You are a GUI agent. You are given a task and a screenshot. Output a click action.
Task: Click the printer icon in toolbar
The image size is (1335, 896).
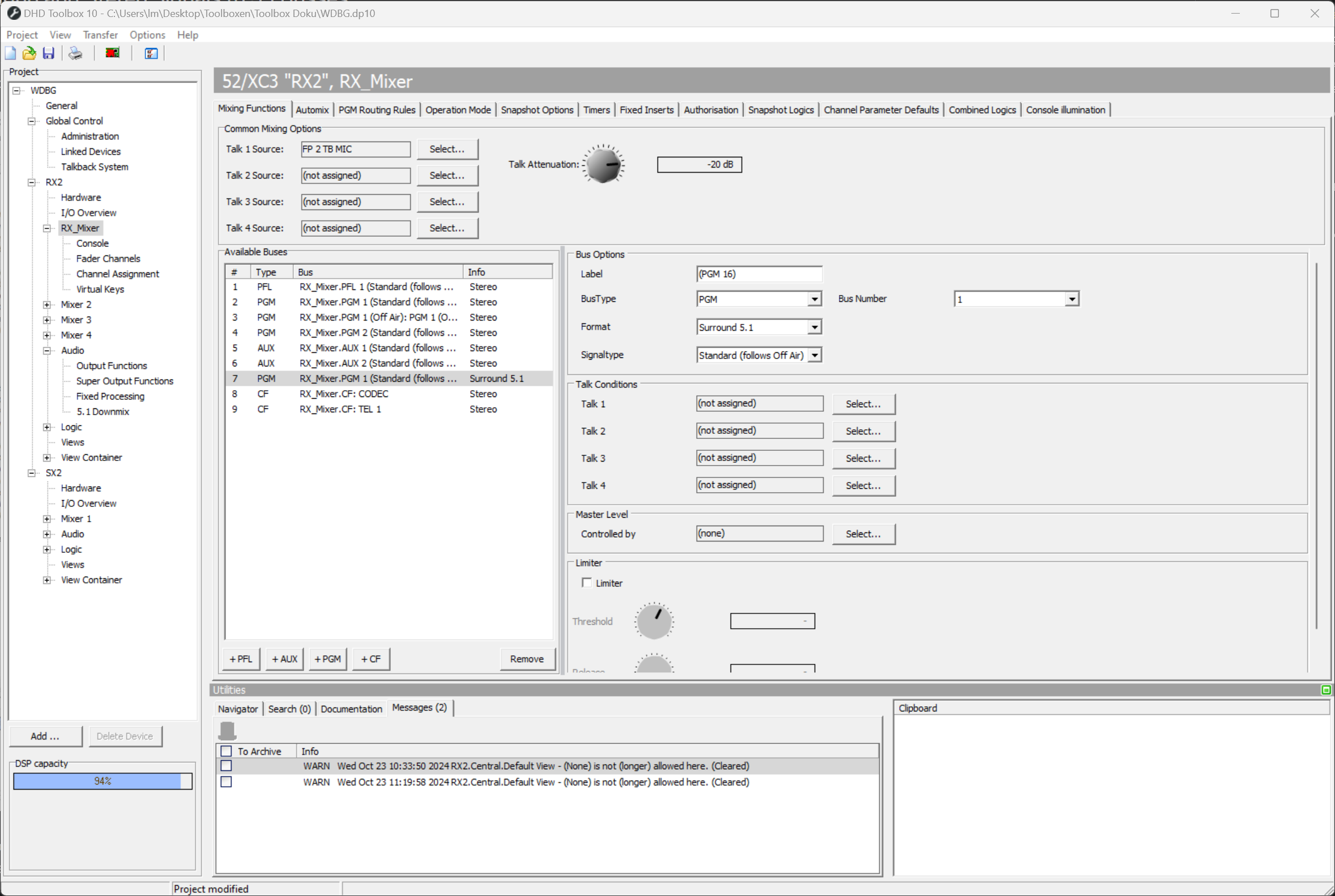pyautogui.click(x=75, y=53)
